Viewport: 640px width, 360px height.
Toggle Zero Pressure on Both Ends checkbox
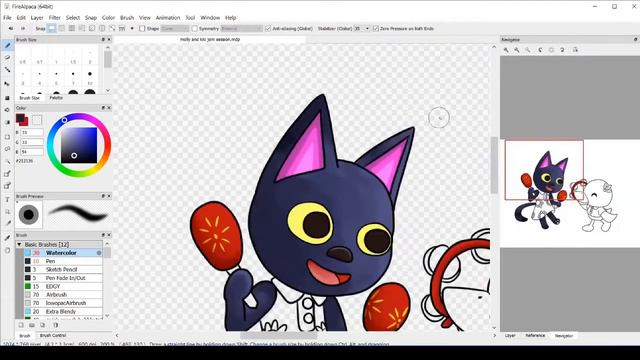[376, 29]
